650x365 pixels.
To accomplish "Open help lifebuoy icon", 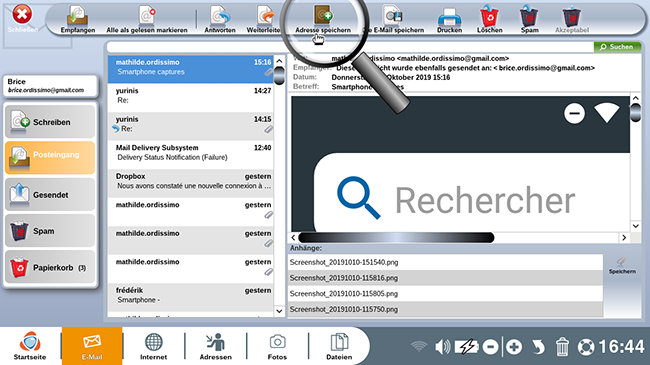I will [586, 347].
